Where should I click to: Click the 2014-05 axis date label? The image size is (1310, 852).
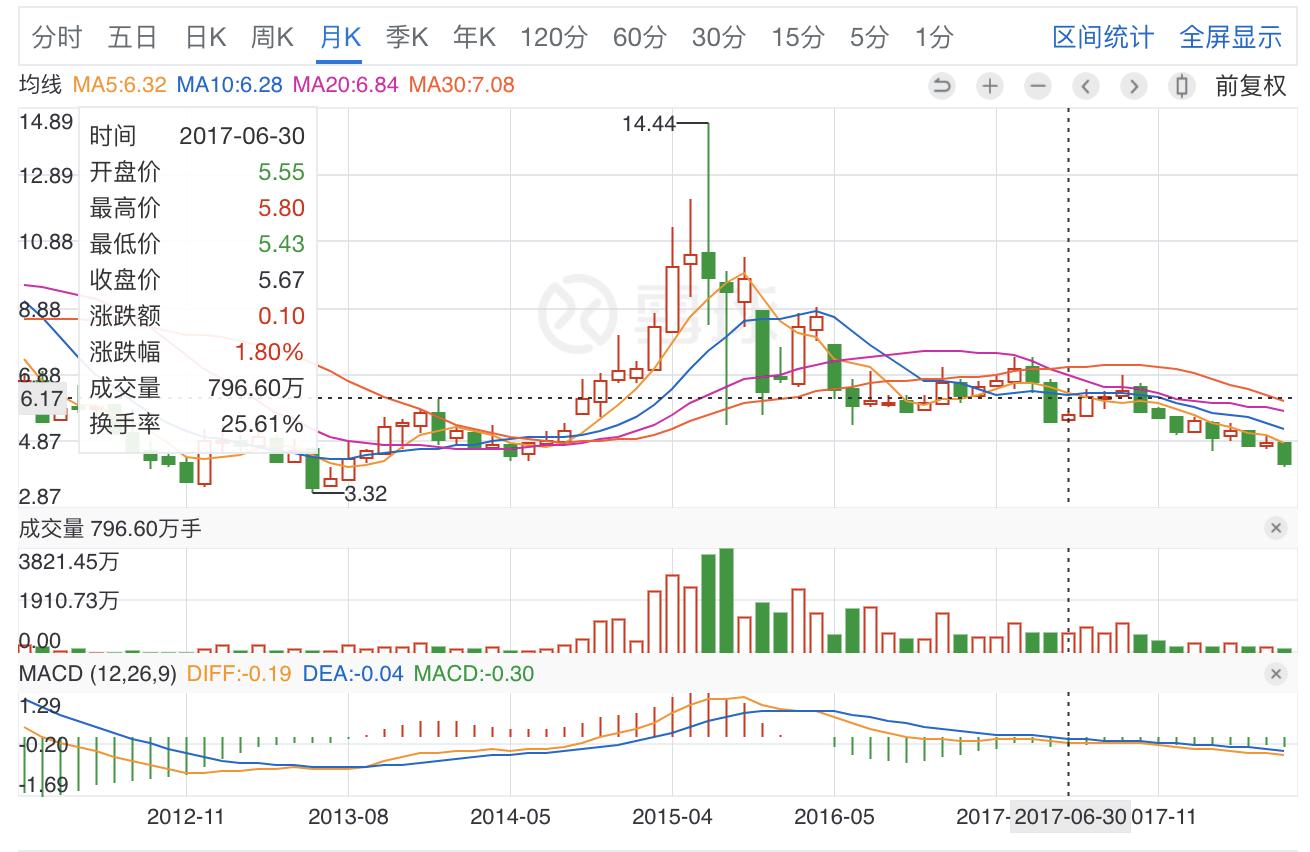point(510,817)
